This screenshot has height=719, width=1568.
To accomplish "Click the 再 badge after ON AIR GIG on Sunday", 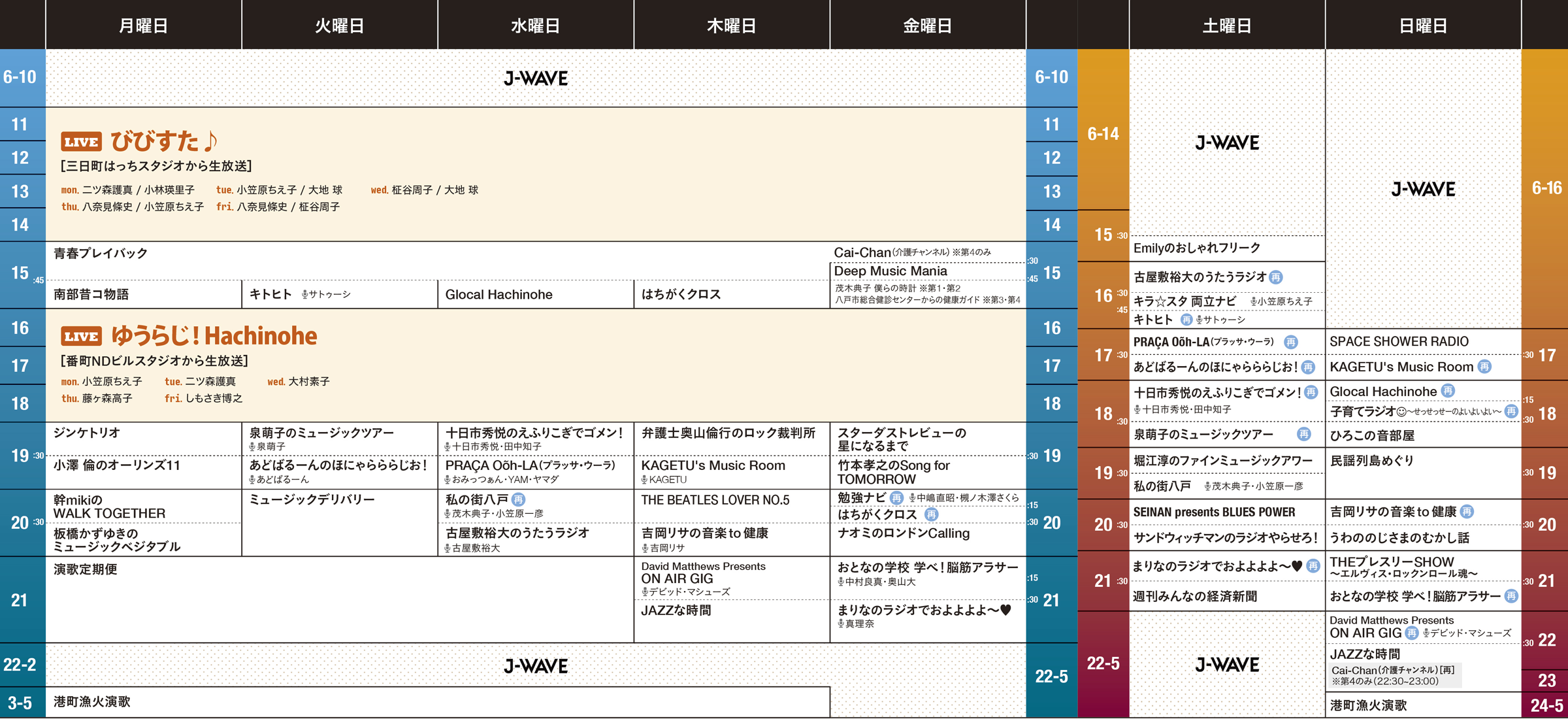I will [x=1412, y=633].
